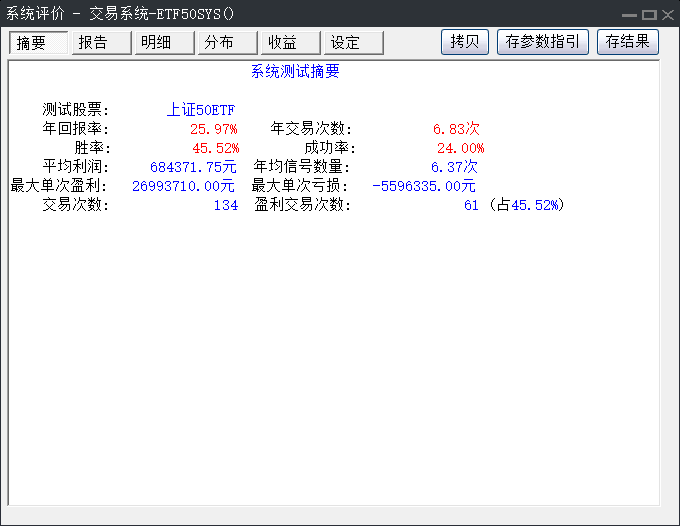Screen dimensions: 680x526
Task: View the 收益 tab
Action: click(x=290, y=43)
